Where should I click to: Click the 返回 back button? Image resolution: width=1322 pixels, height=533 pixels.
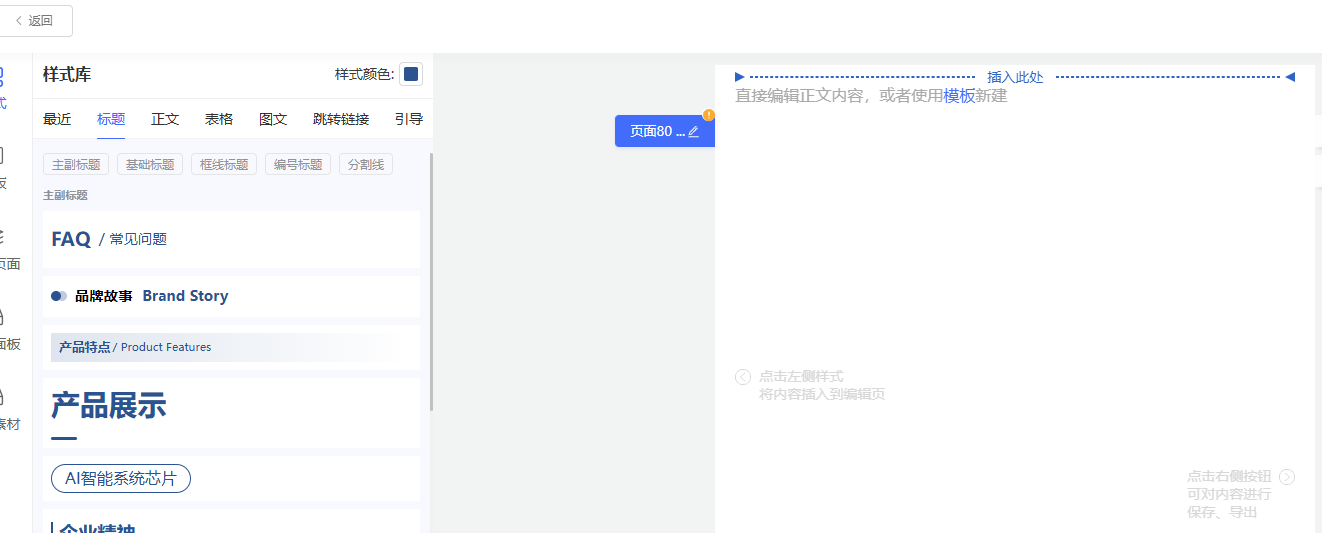point(36,20)
